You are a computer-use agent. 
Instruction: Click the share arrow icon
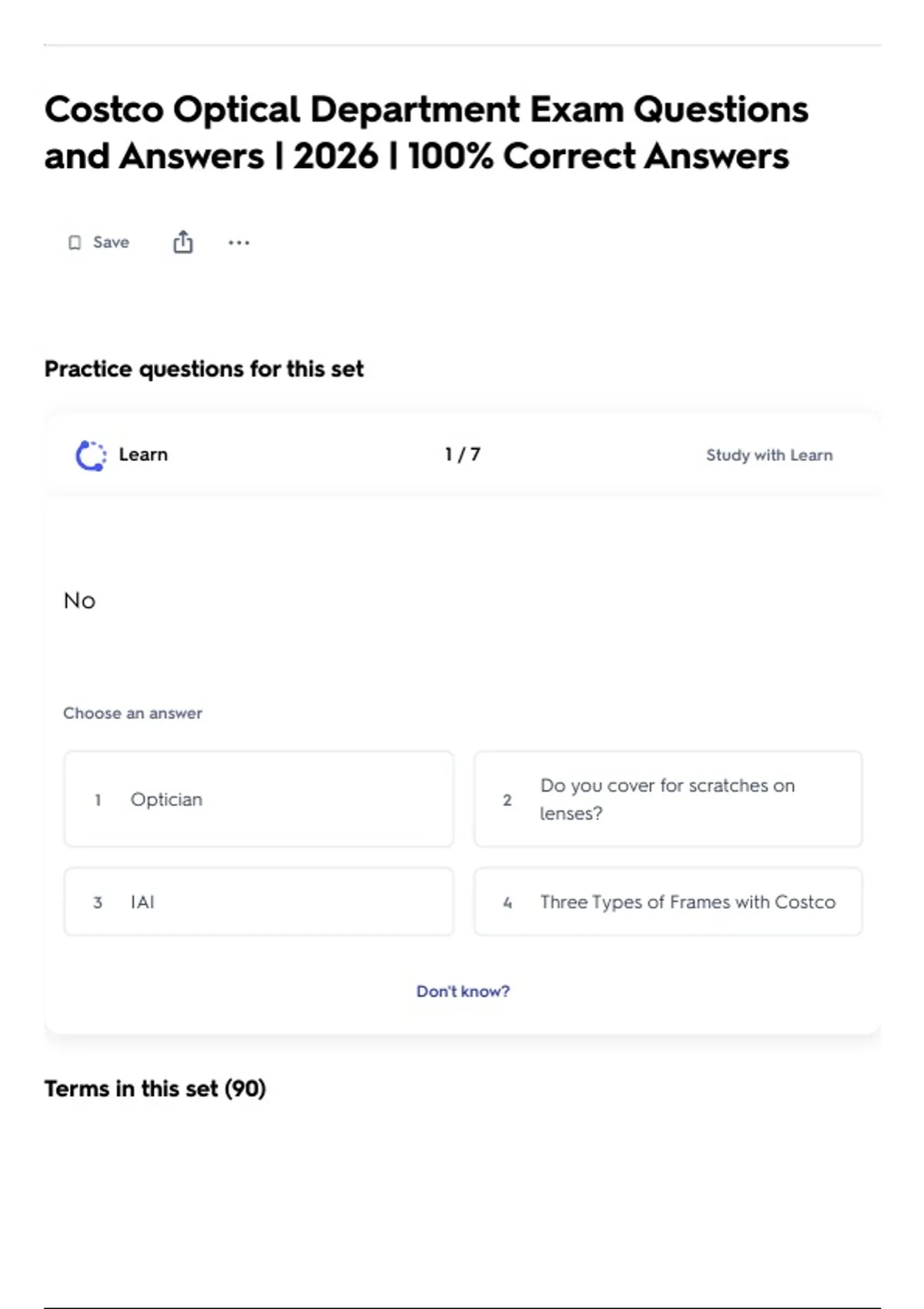click(182, 242)
